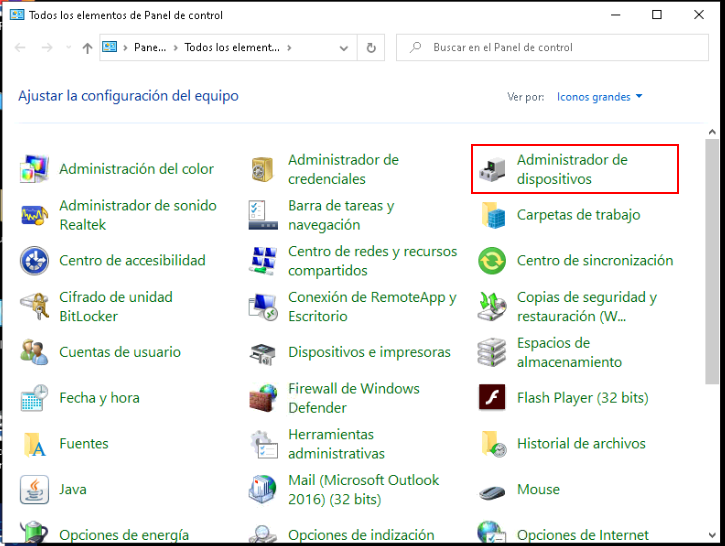
Task: Open the Administración del color link
Action: 136,169
